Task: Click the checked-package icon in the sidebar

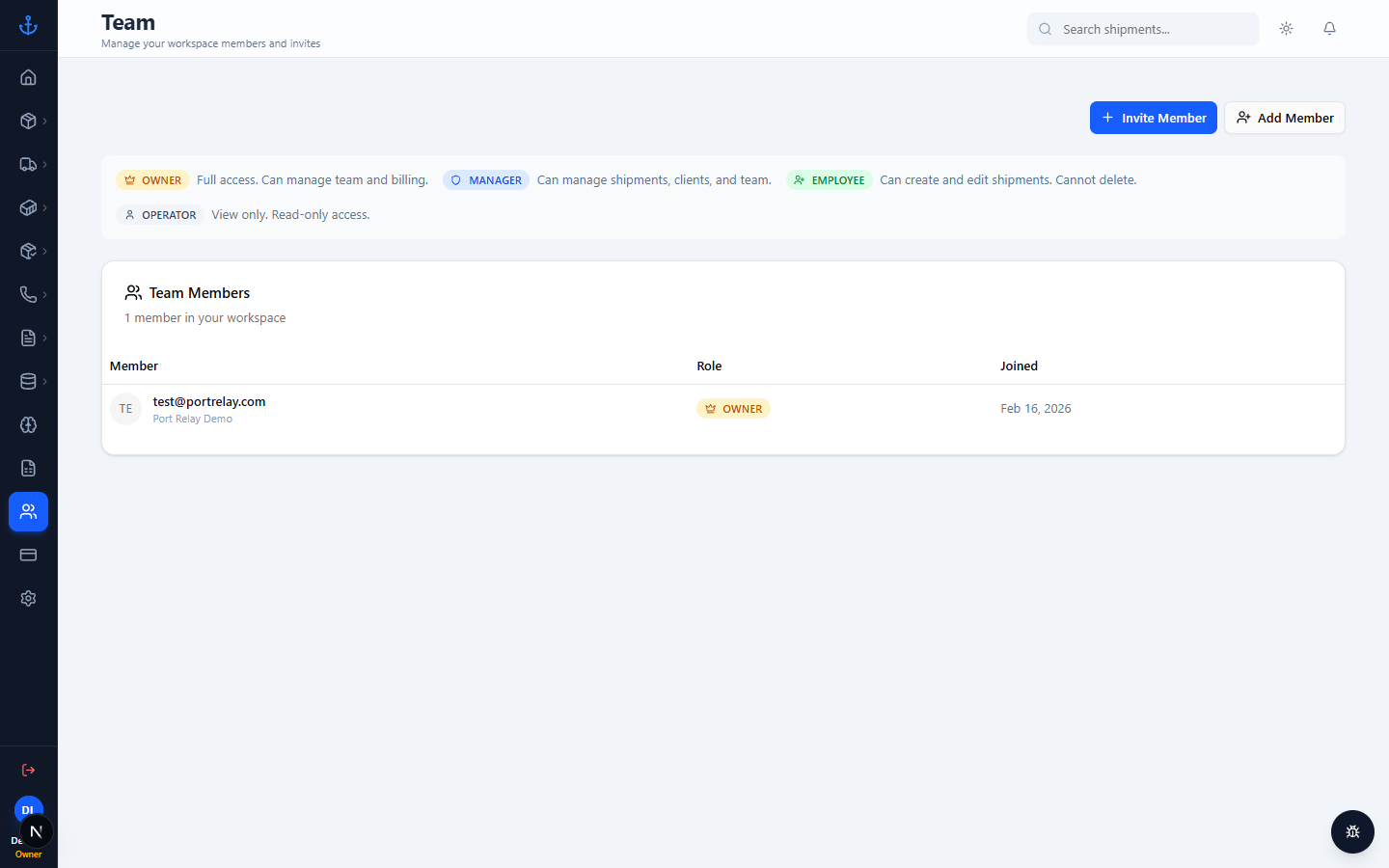Action: click(28, 251)
